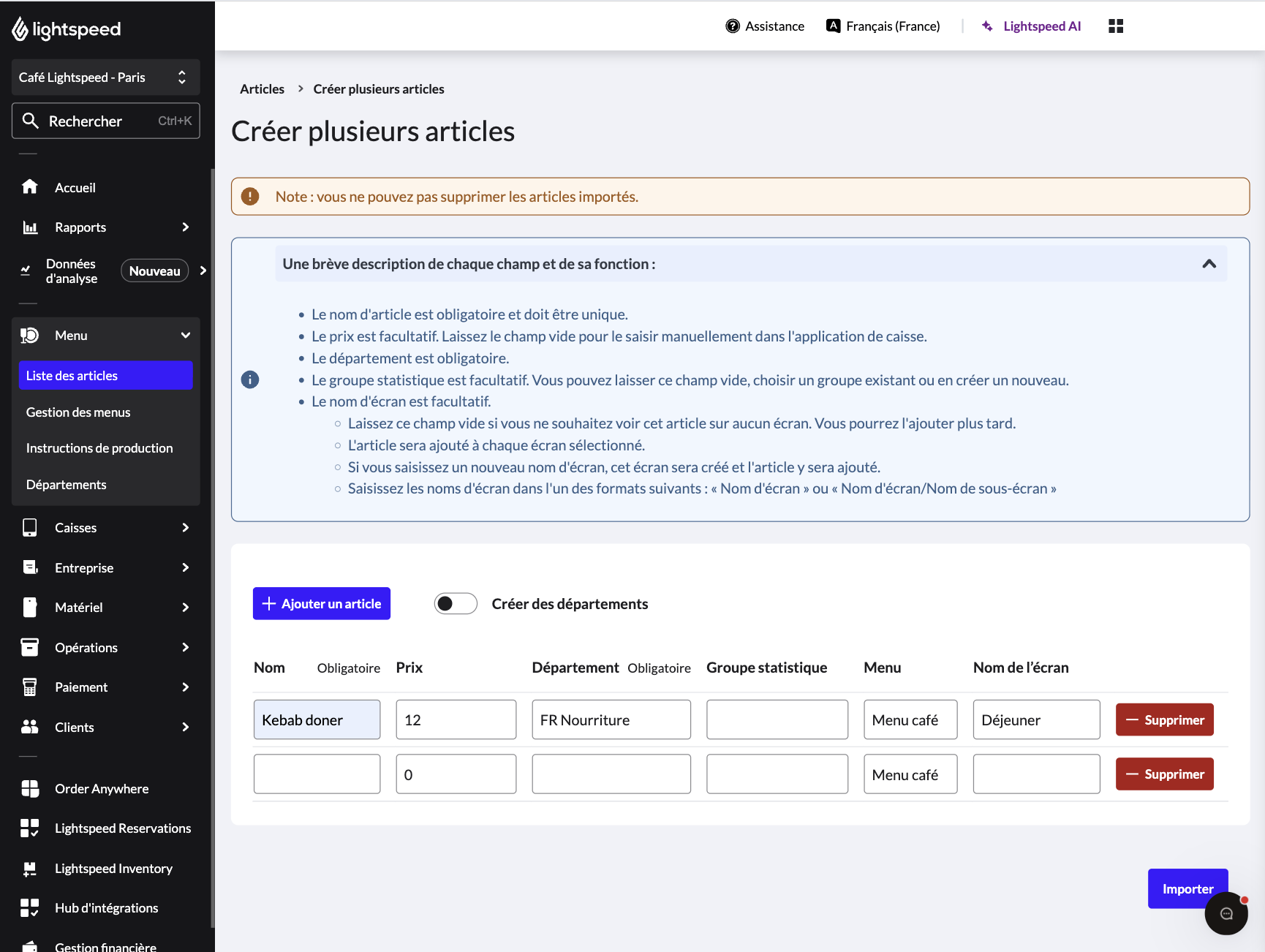The height and width of the screenshot is (952, 1265).
Task: Click the search magnifier icon
Action: pos(30,121)
